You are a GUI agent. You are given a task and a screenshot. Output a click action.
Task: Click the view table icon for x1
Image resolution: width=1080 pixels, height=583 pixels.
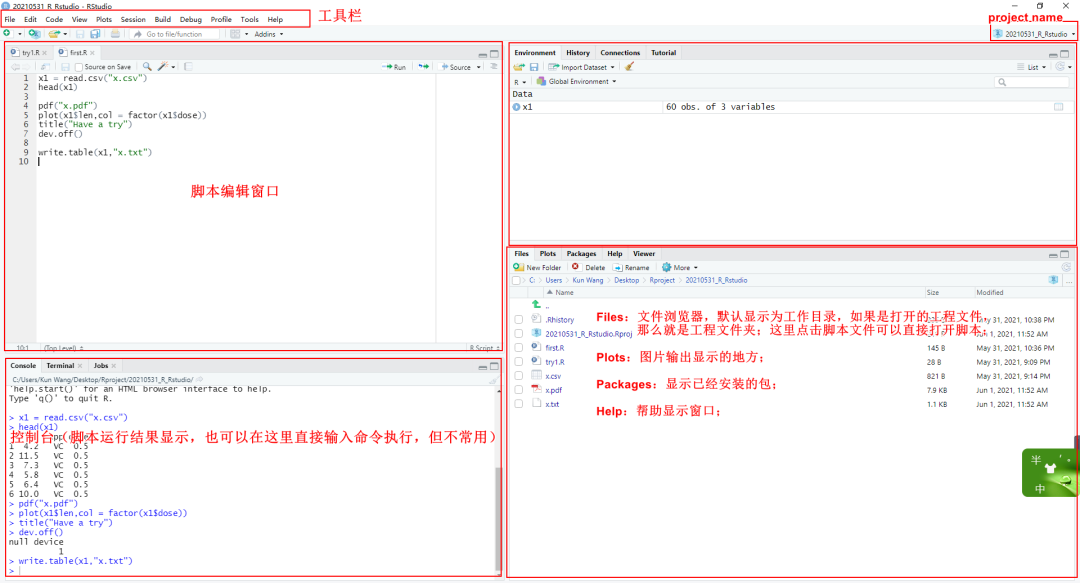pyautogui.click(x=1059, y=107)
